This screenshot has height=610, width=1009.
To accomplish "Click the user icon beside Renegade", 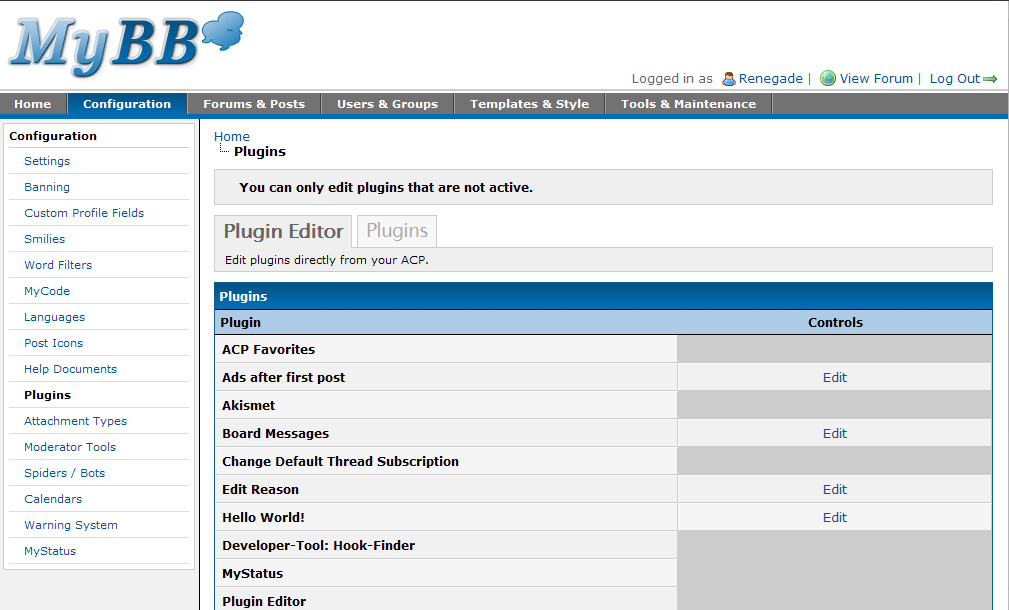I will coord(728,79).
